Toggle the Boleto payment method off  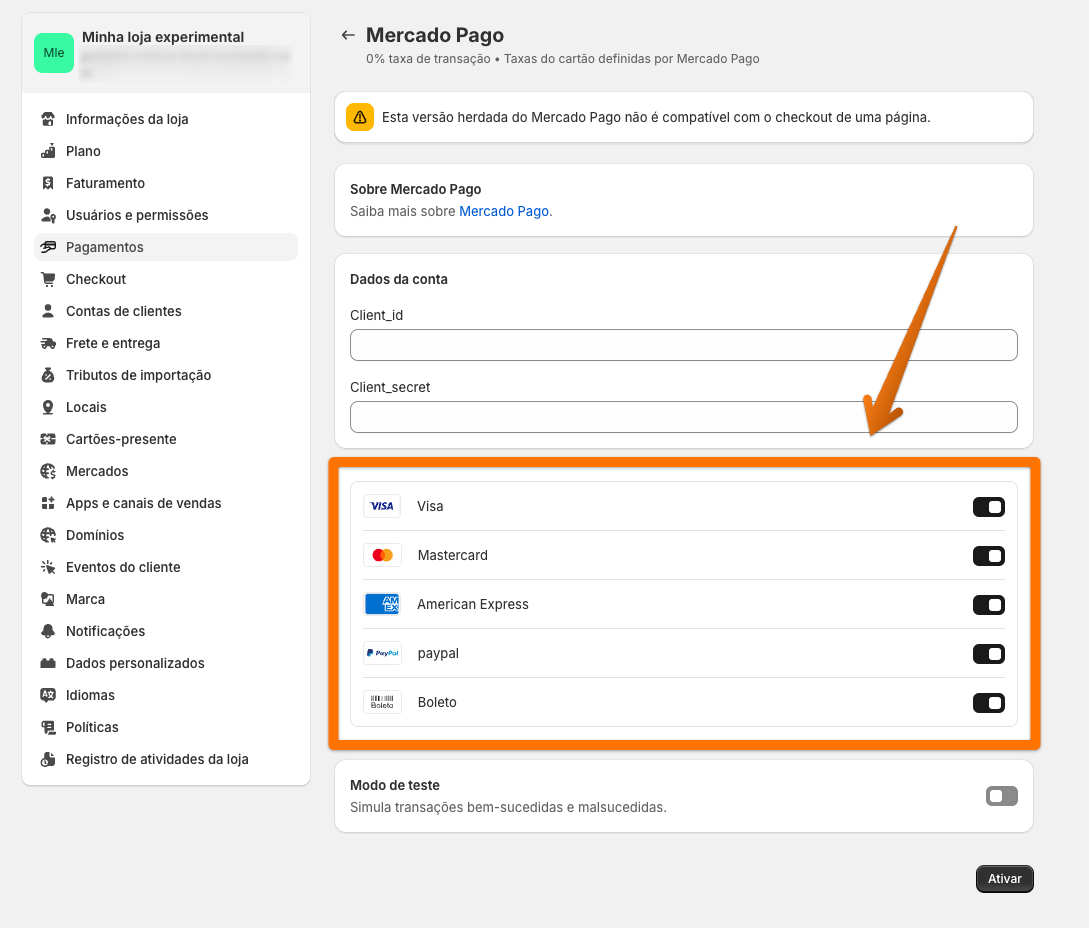988,703
